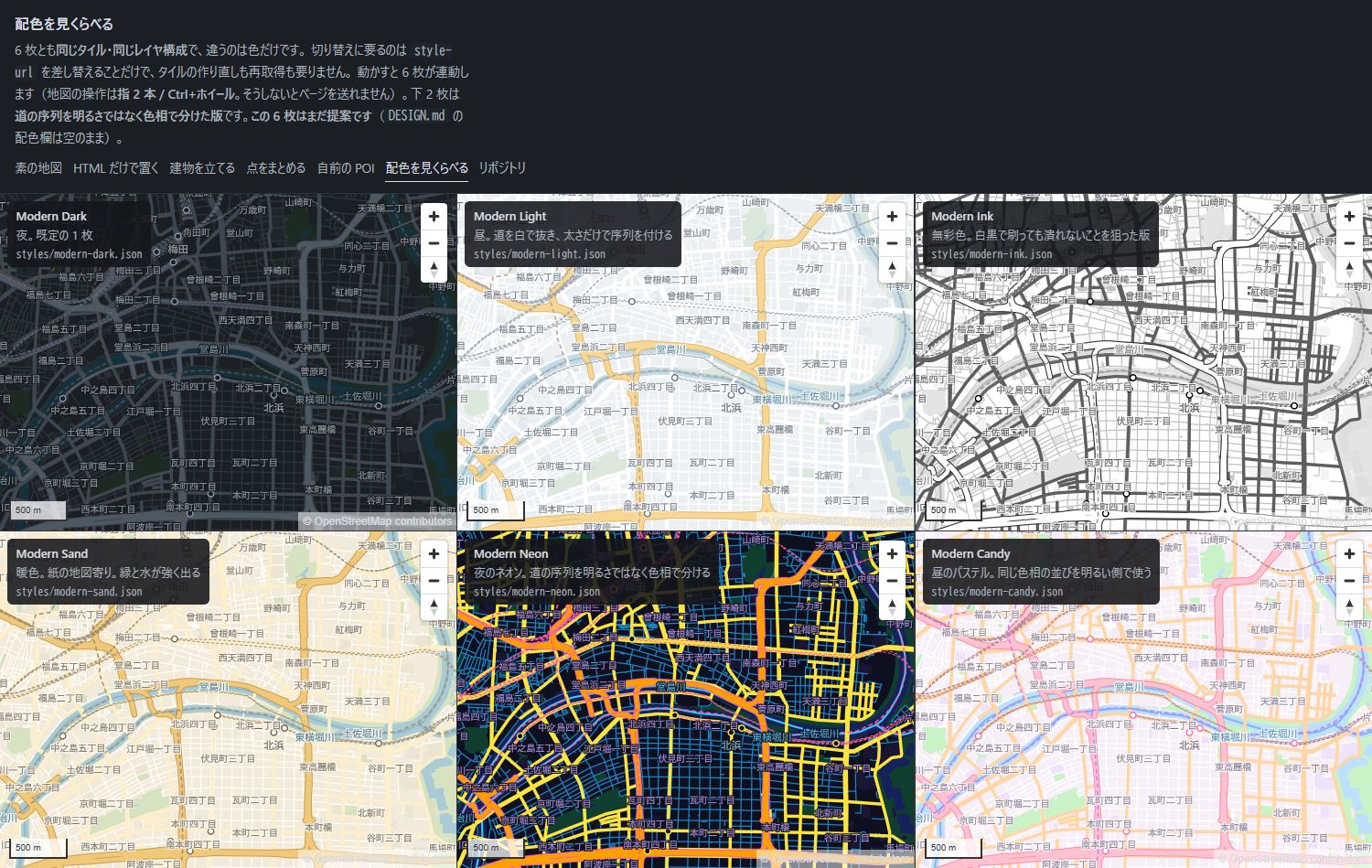Zoom out on the Modern Sand map

point(434,581)
